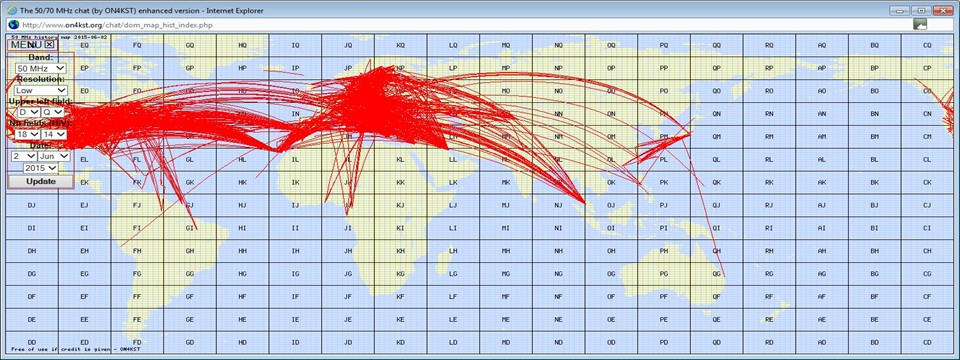Screen dimensions: 960x360
Task: Click the MENU header label
Action: pos(26,45)
